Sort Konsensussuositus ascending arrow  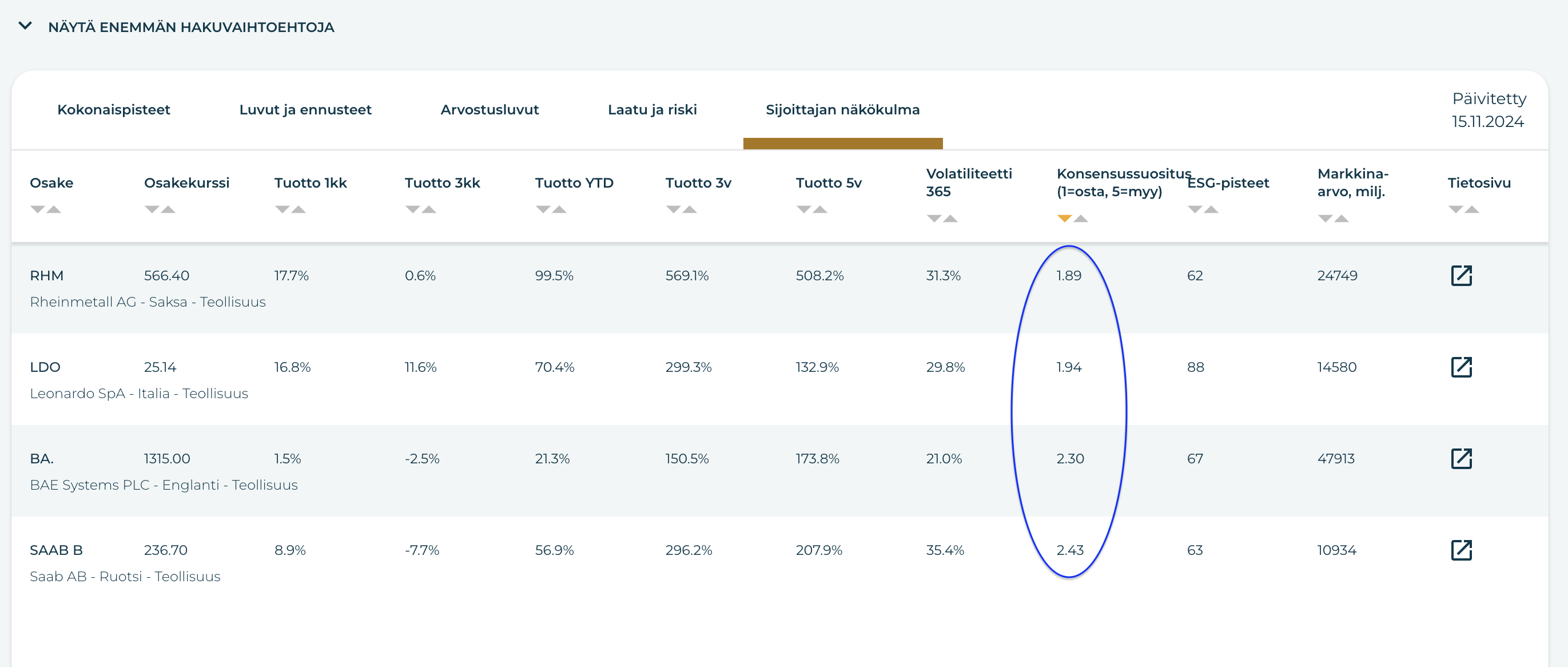click(x=1080, y=218)
